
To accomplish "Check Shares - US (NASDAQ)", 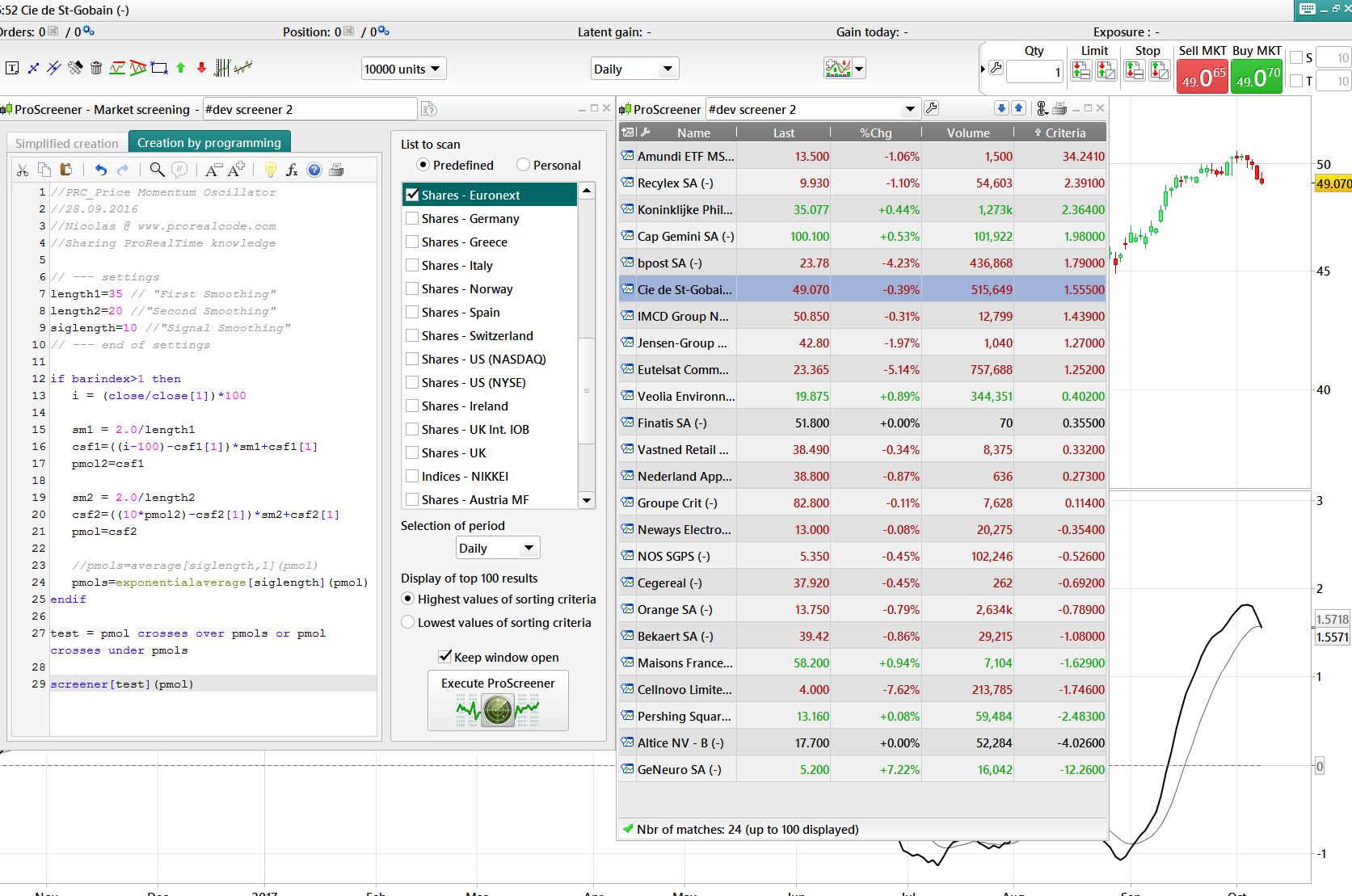I will (412, 359).
